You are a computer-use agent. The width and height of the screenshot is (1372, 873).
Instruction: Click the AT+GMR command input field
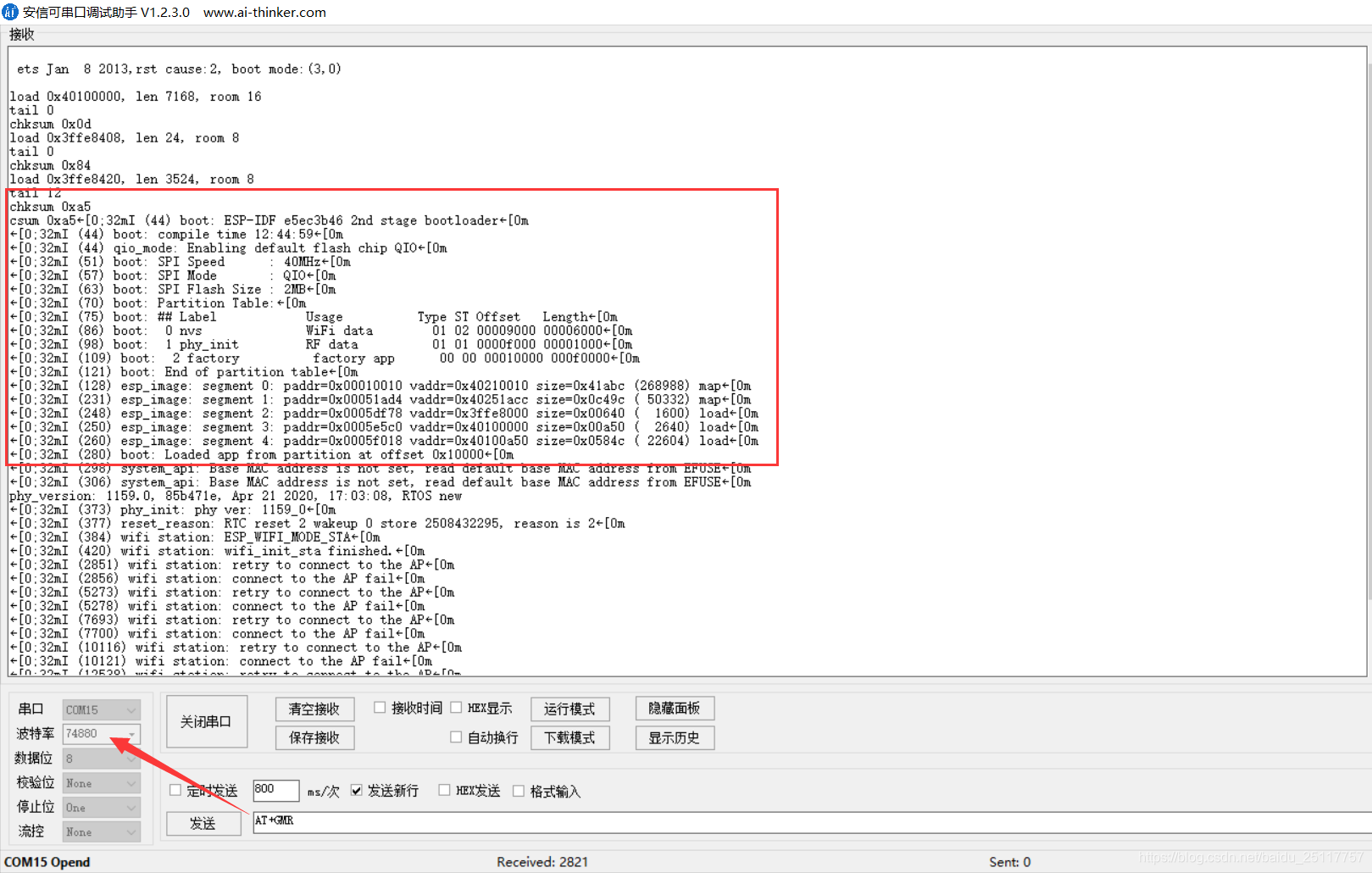tap(812, 822)
